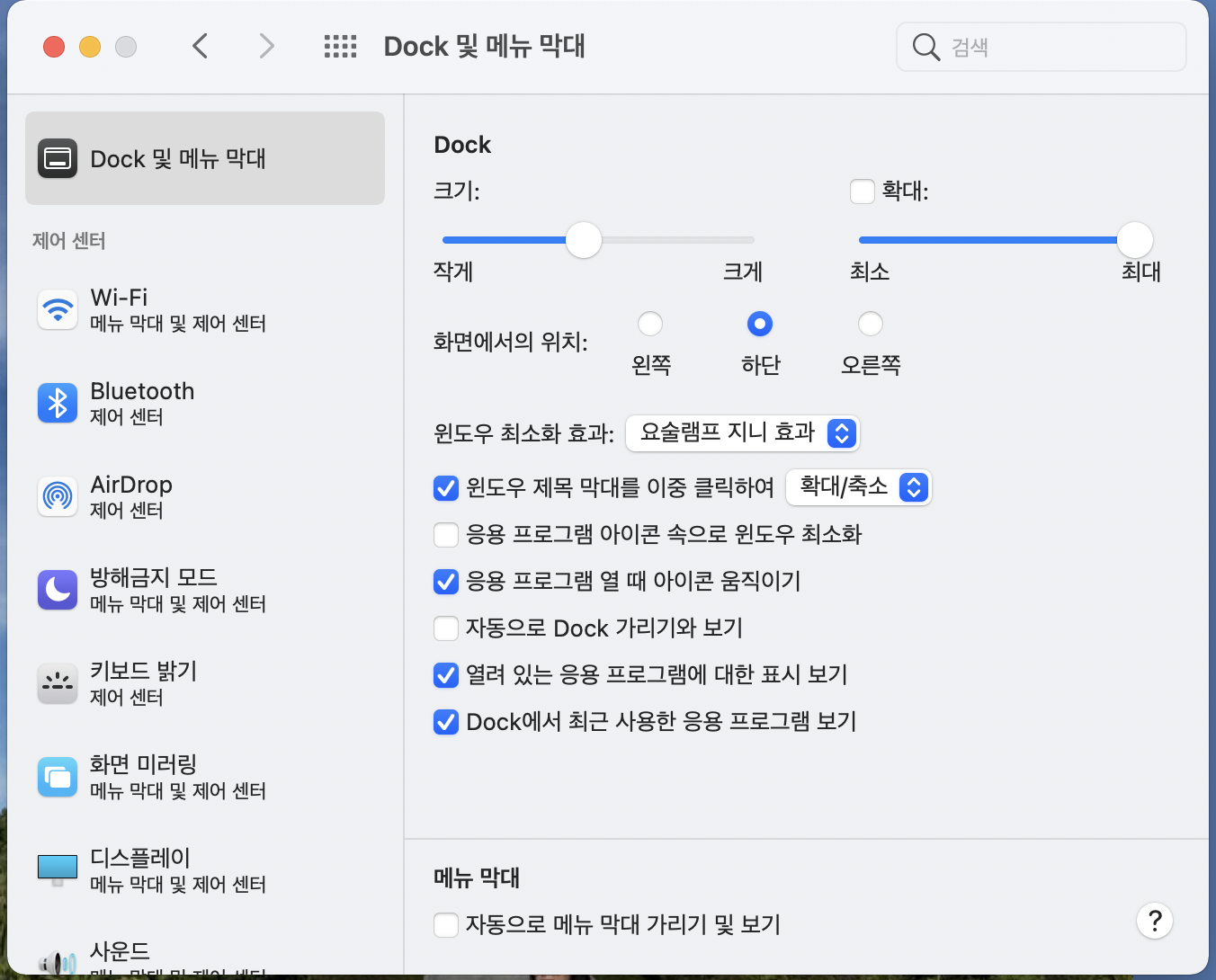This screenshot has width=1216, height=980.
Task: Click the search field 검색
Action: (1042, 47)
